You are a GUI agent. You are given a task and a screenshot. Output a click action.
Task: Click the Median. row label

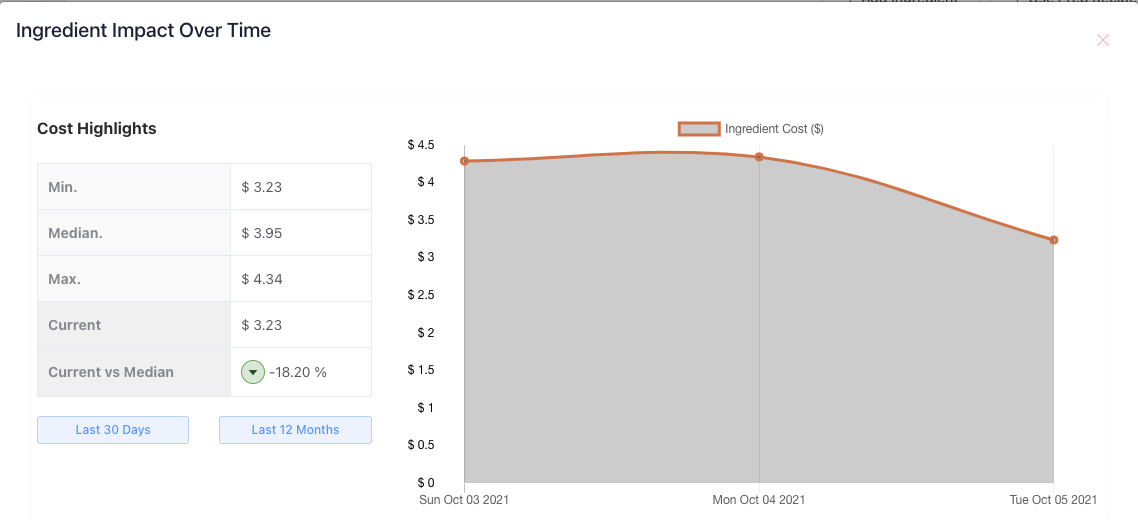coord(75,233)
